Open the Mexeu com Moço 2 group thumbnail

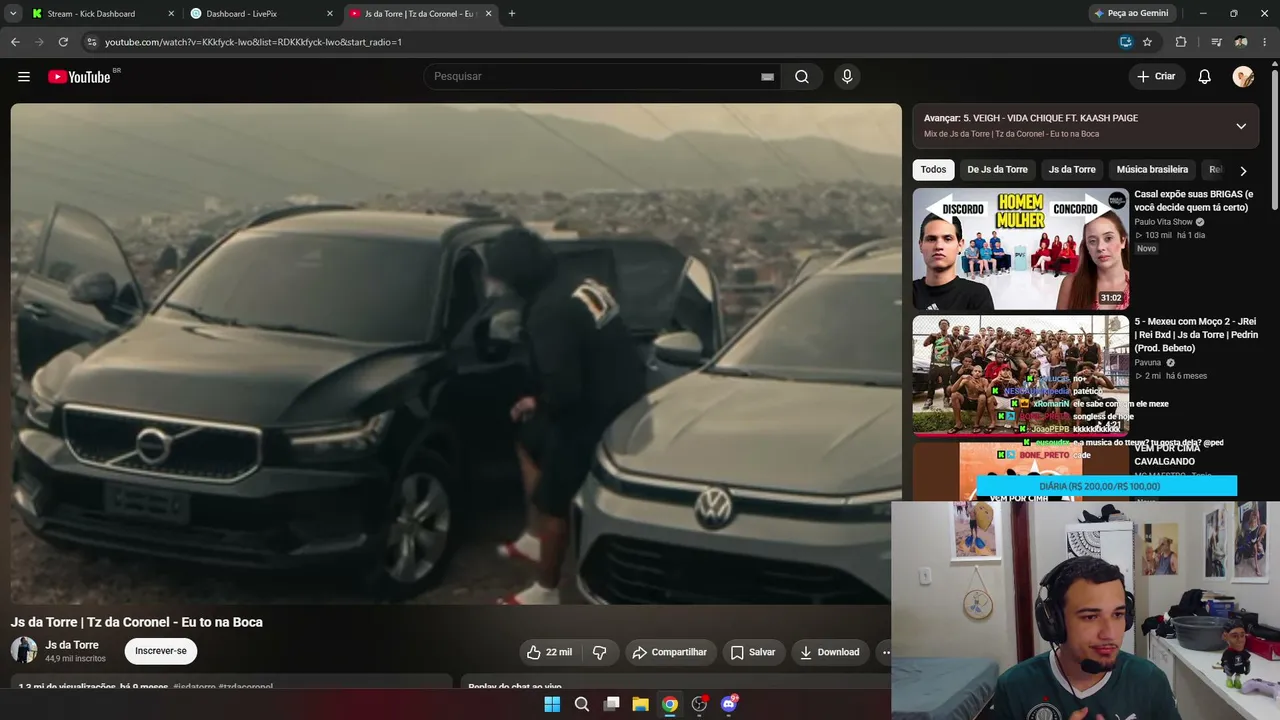(1020, 376)
